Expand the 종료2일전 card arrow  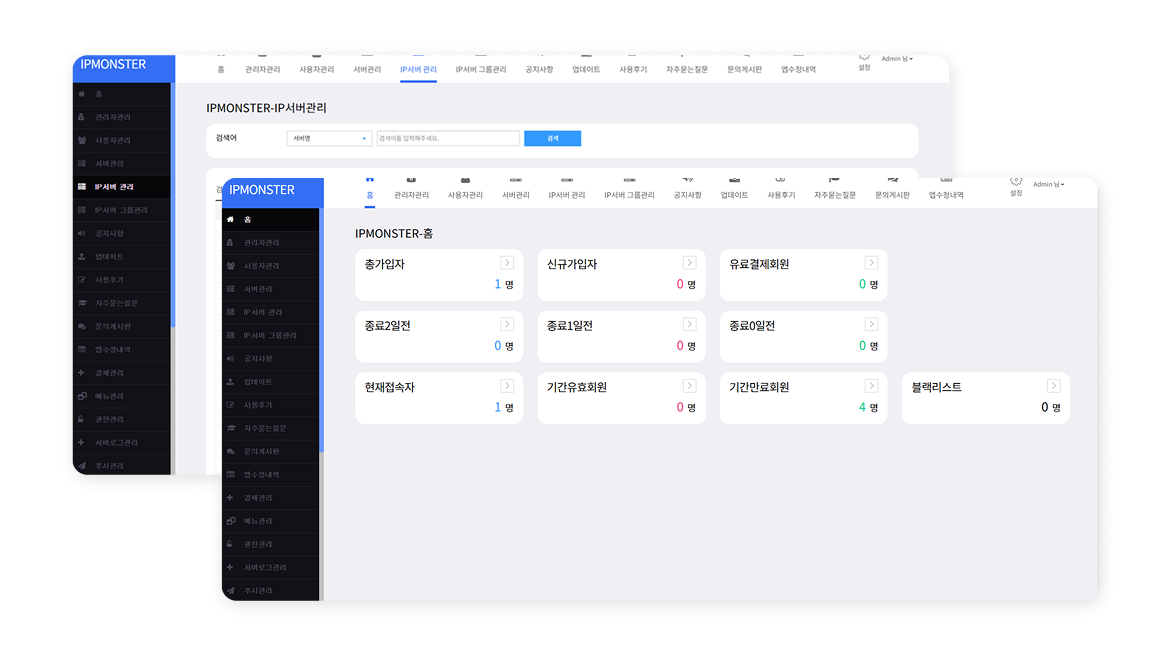click(507, 324)
